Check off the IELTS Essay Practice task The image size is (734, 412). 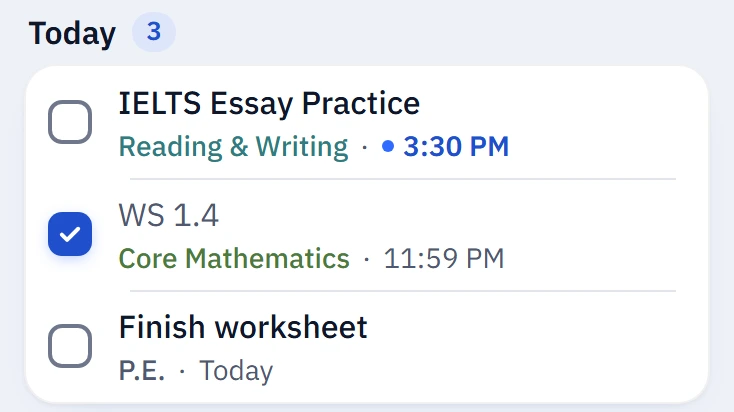pyautogui.click(x=70, y=122)
